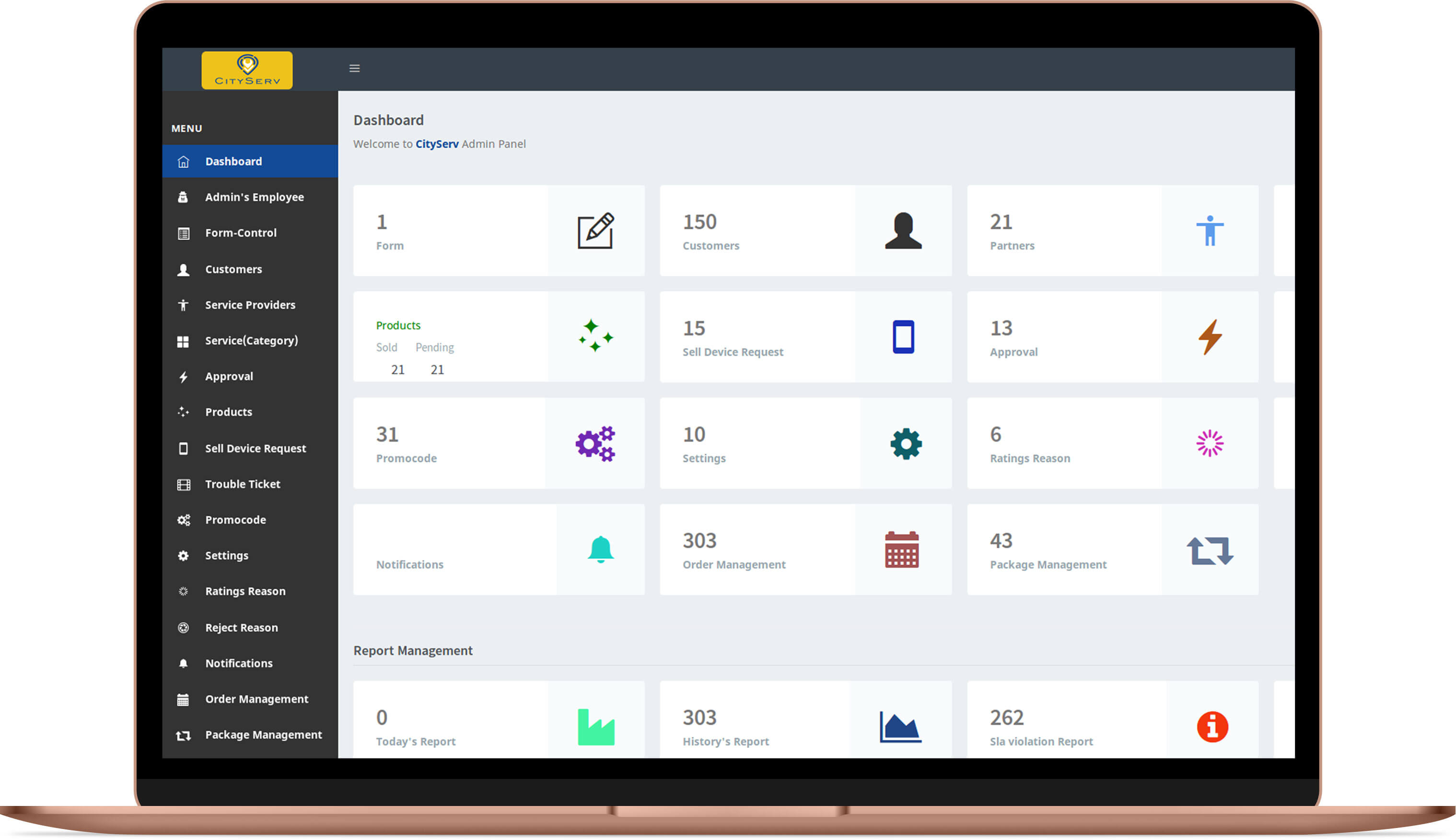
Task: Open Admin's Employee menu item
Action: (250, 198)
